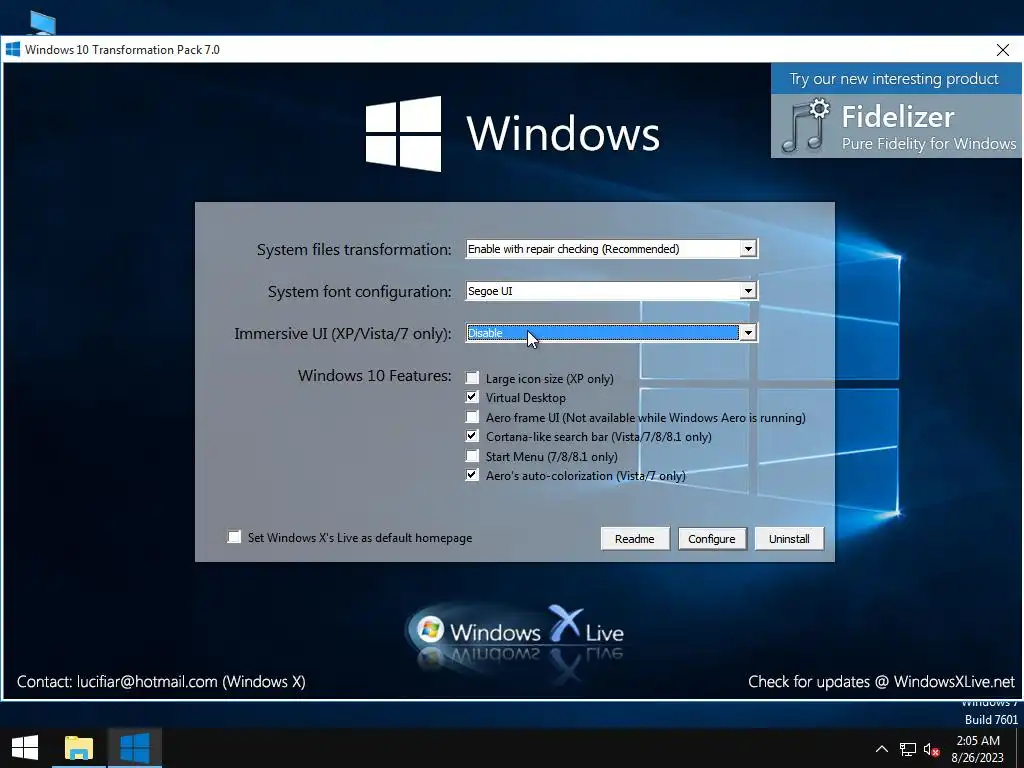Click the large Windows logo banner
1024x768 pixels.
(x=512, y=133)
